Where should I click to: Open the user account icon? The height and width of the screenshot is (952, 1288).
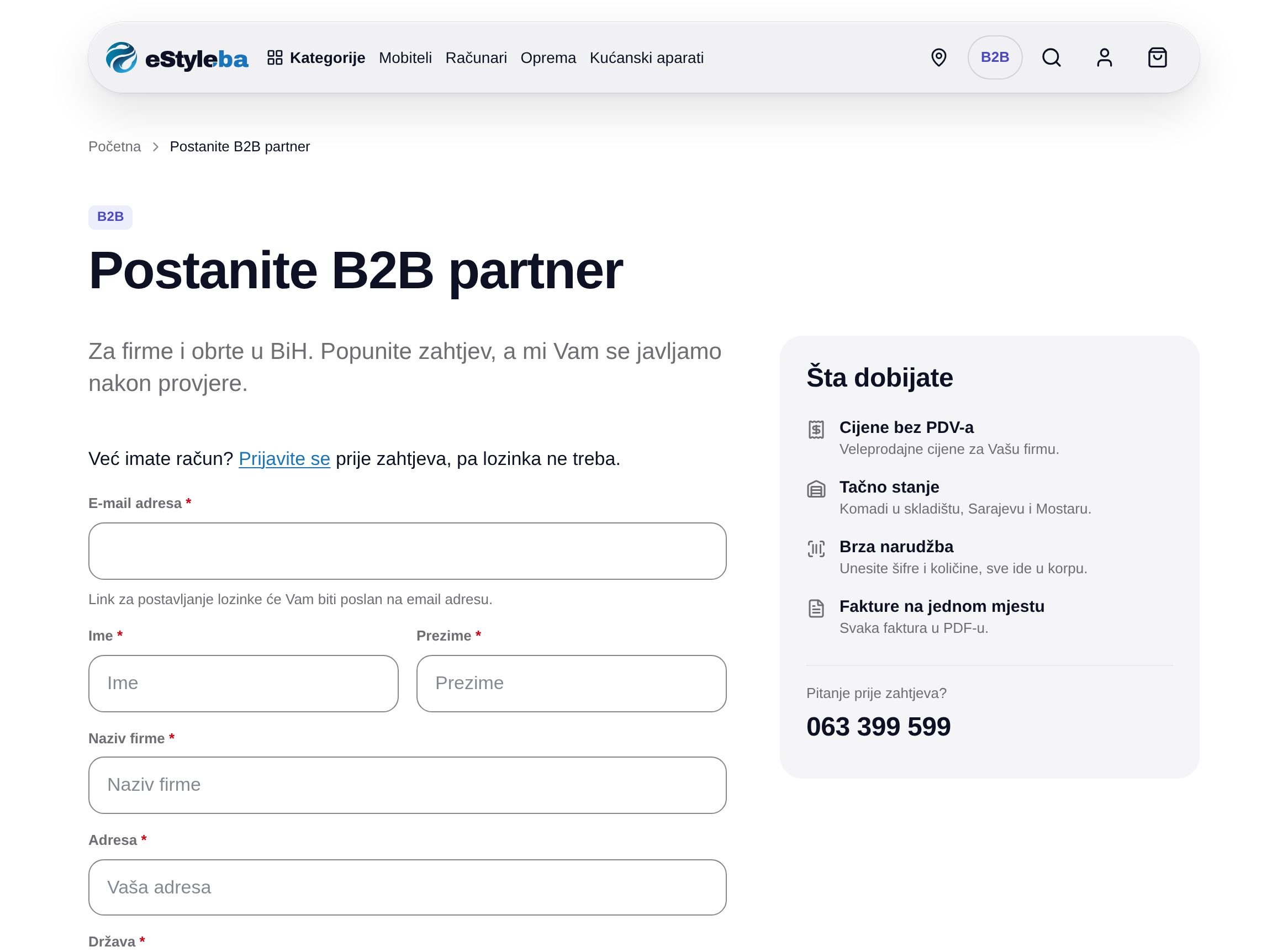tap(1104, 57)
